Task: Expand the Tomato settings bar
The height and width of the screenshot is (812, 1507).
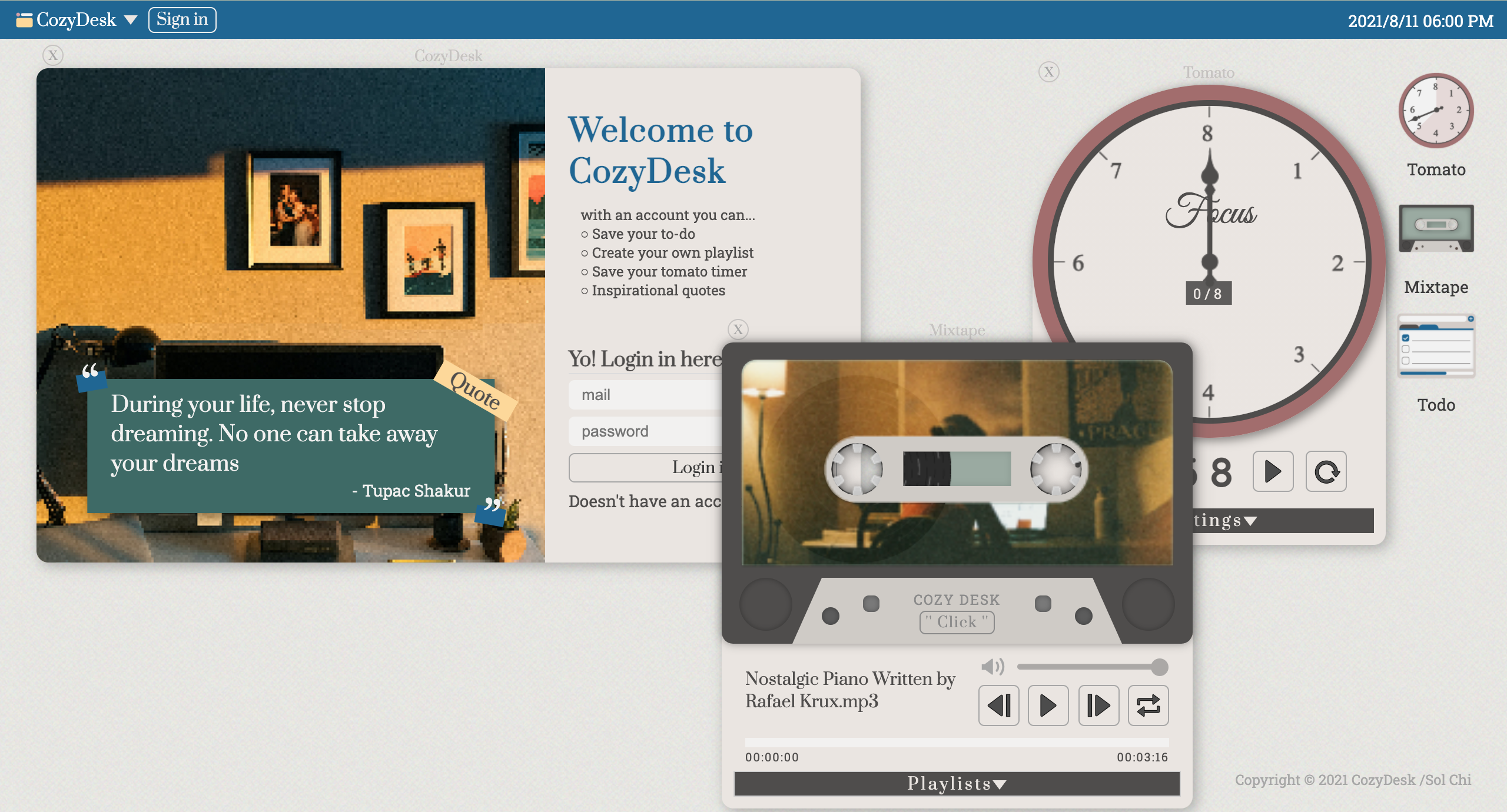Action: coord(1283,521)
